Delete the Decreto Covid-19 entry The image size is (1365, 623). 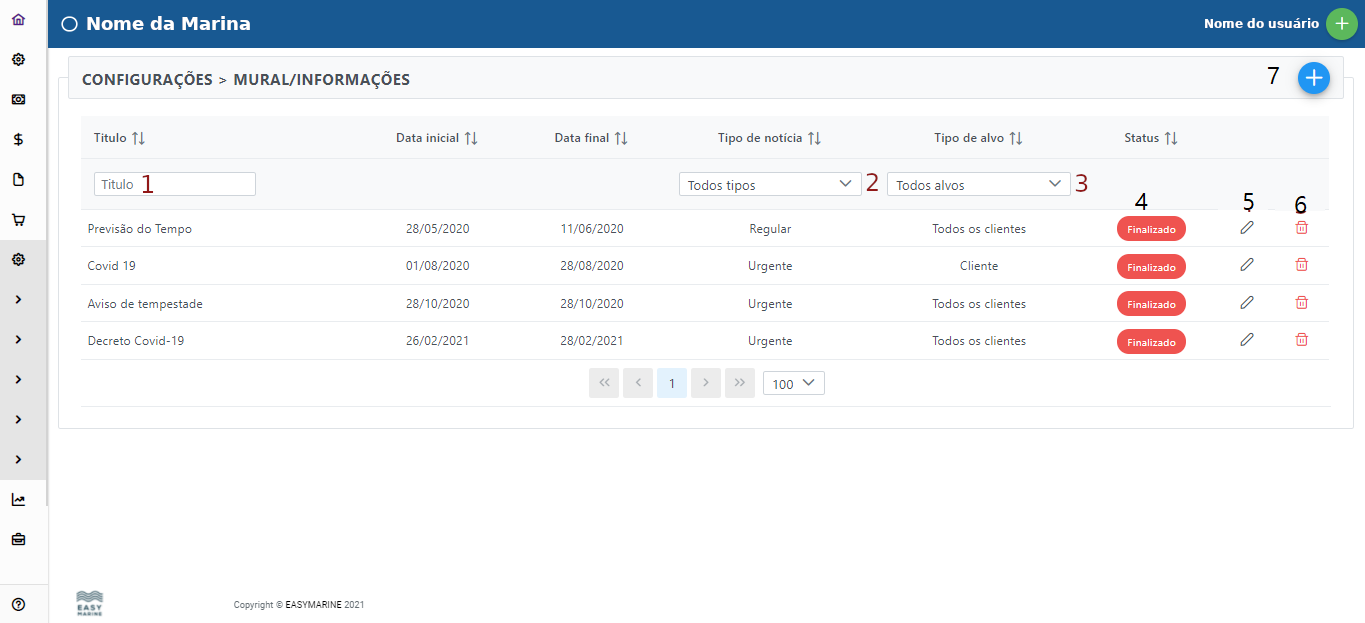(1301, 340)
